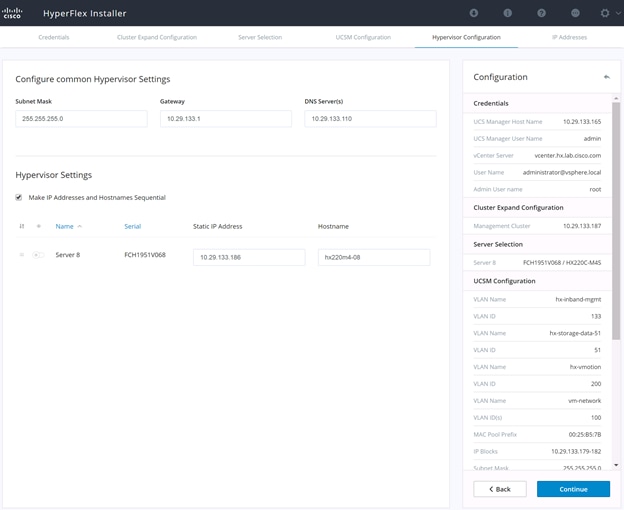Uncheck Make IP Addresses and Hostnames Sequential
This screenshot has height=510, width=624.
pyautogui.click(x=19, y=197)
